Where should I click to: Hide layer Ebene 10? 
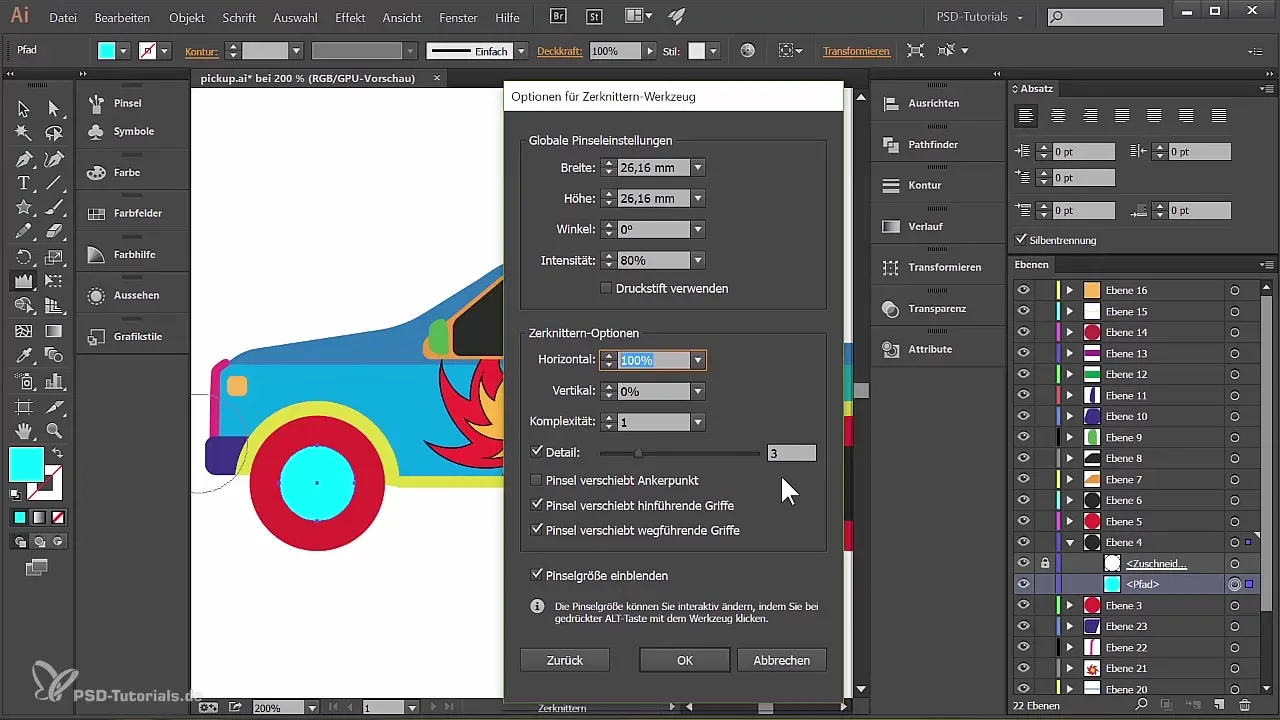click(1023, 416)
